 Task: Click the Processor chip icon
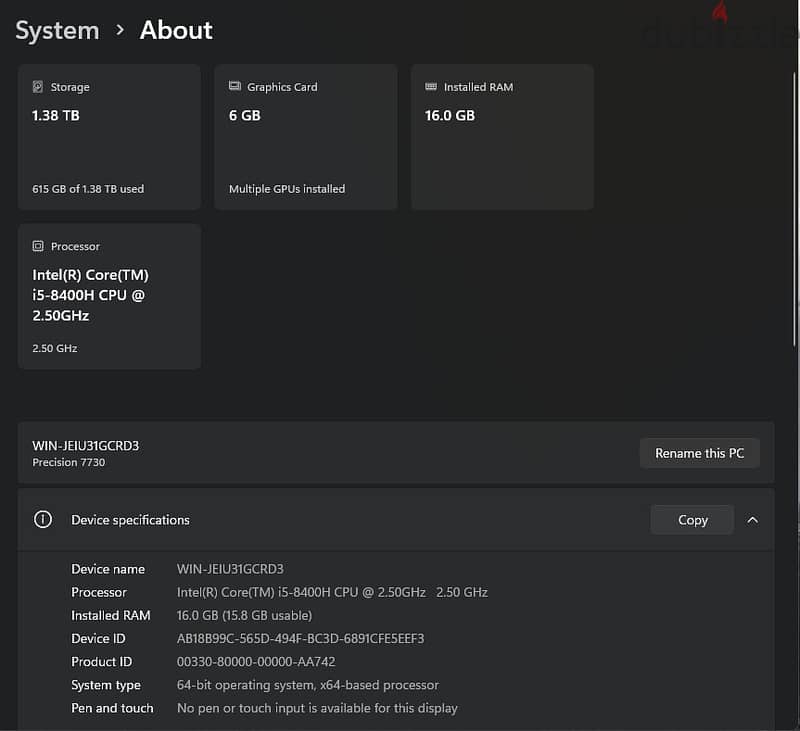(38, 246)
